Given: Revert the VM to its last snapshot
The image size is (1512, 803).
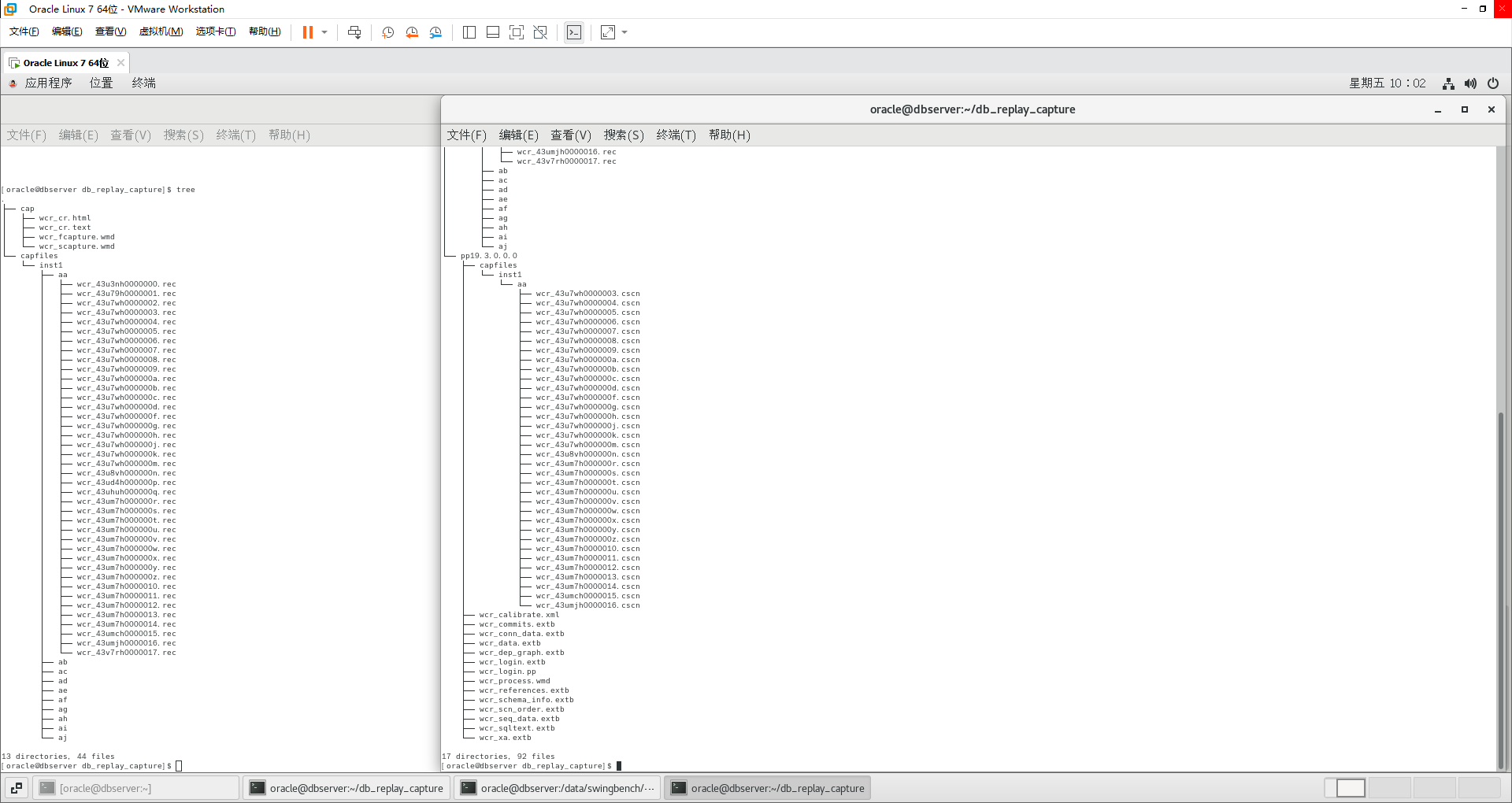Looking at the screenshot, I should click(x=412, y=32).
